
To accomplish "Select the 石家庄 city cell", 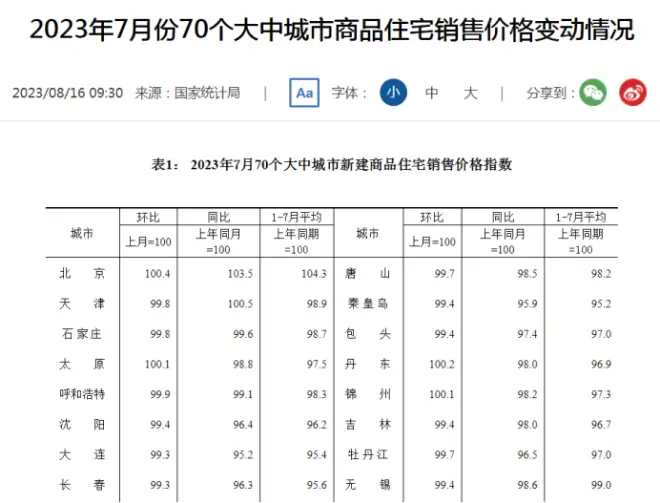I will pos(82,334).
